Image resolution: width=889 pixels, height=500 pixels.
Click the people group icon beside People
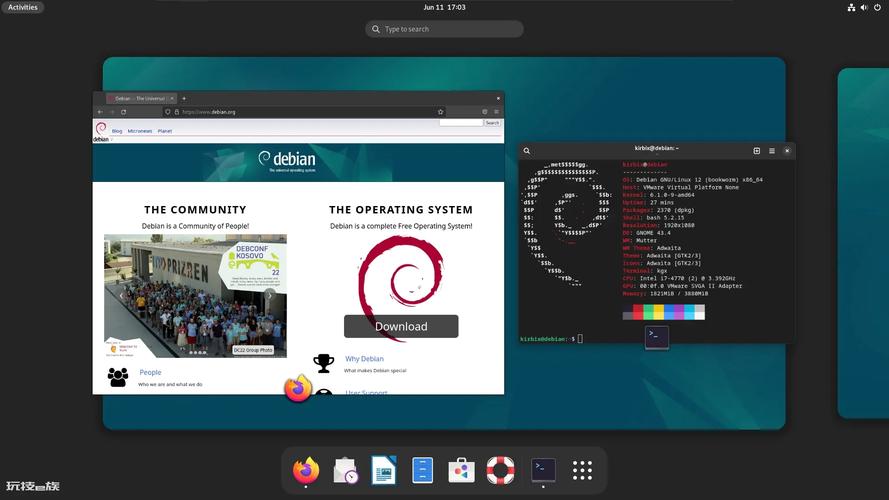(x=118, y=377)
